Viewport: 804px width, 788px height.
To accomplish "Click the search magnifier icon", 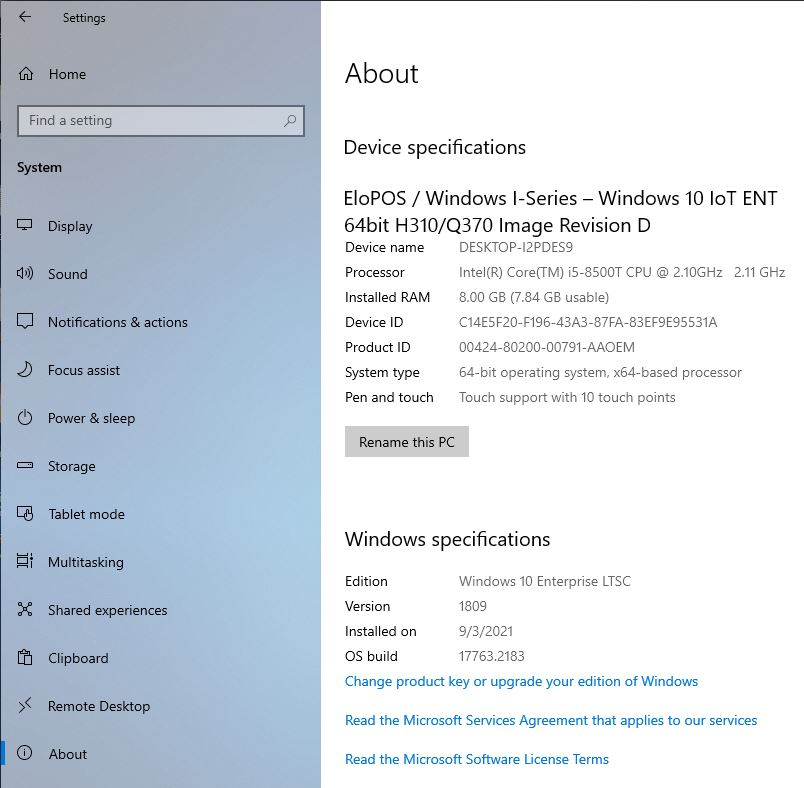I will pyautogui.click(x=290, y=120).
